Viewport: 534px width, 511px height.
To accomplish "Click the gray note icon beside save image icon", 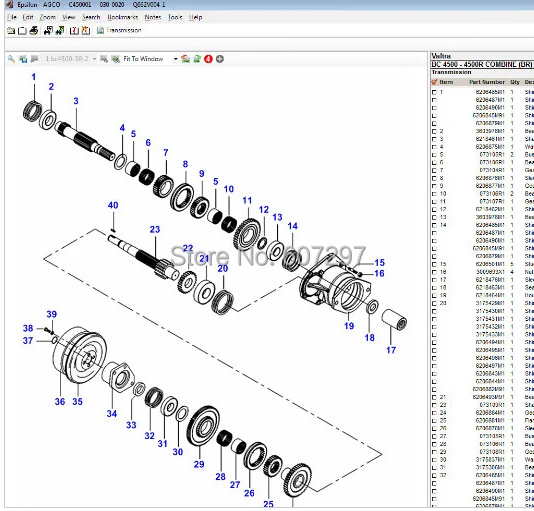I will click(x=34, y=59).
